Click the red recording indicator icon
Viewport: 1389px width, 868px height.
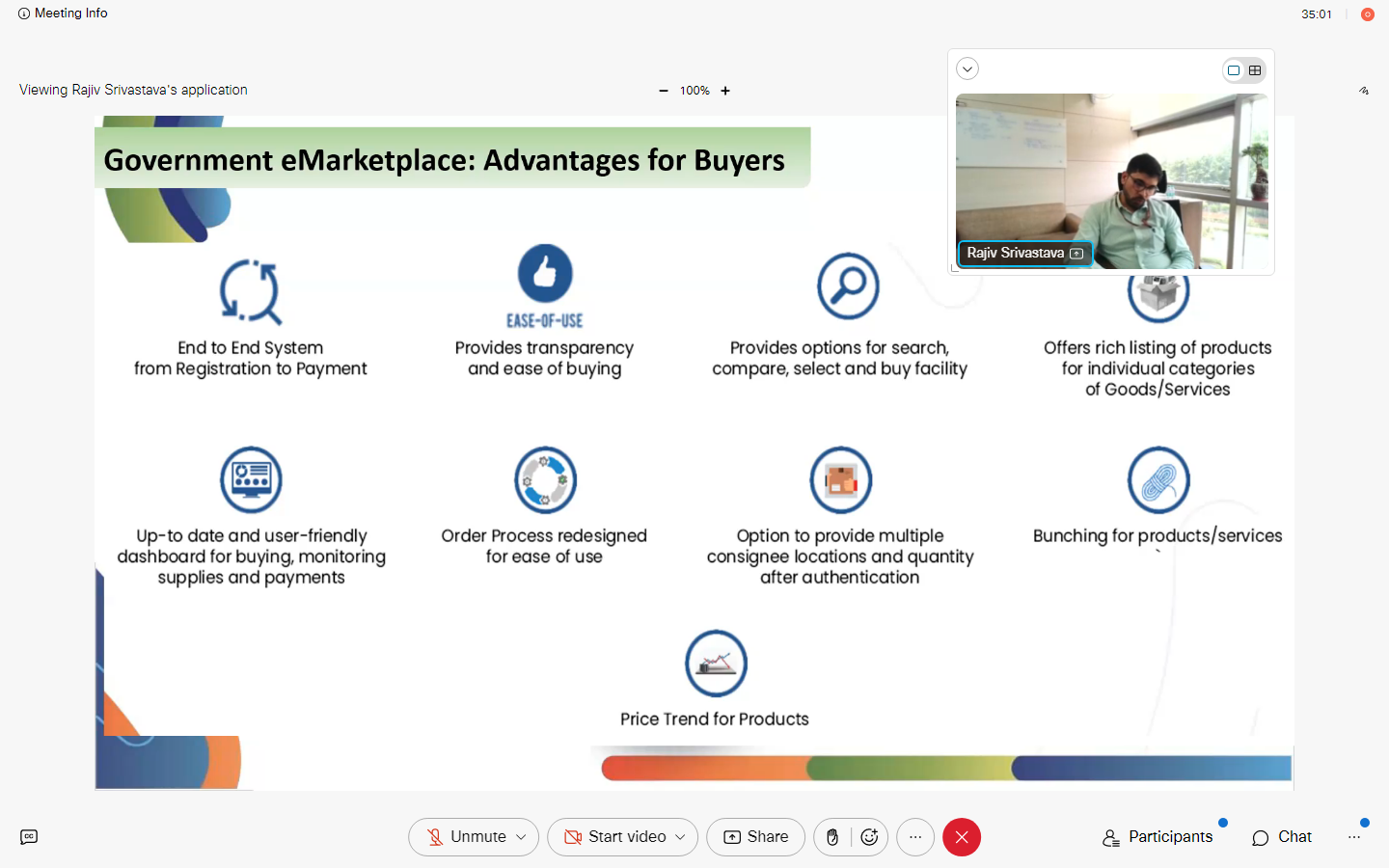[1367, 14]
